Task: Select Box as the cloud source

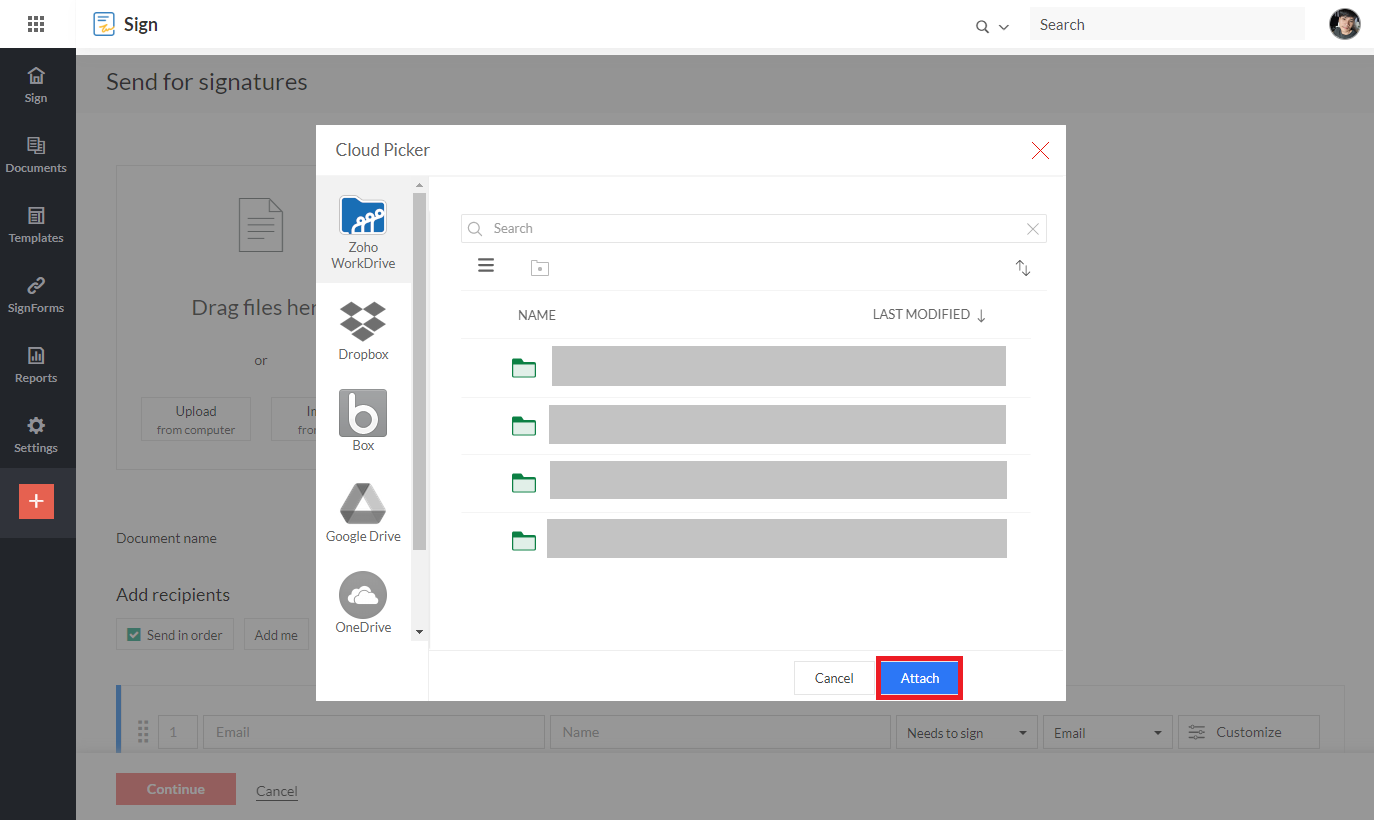Action: coord(363,420)
